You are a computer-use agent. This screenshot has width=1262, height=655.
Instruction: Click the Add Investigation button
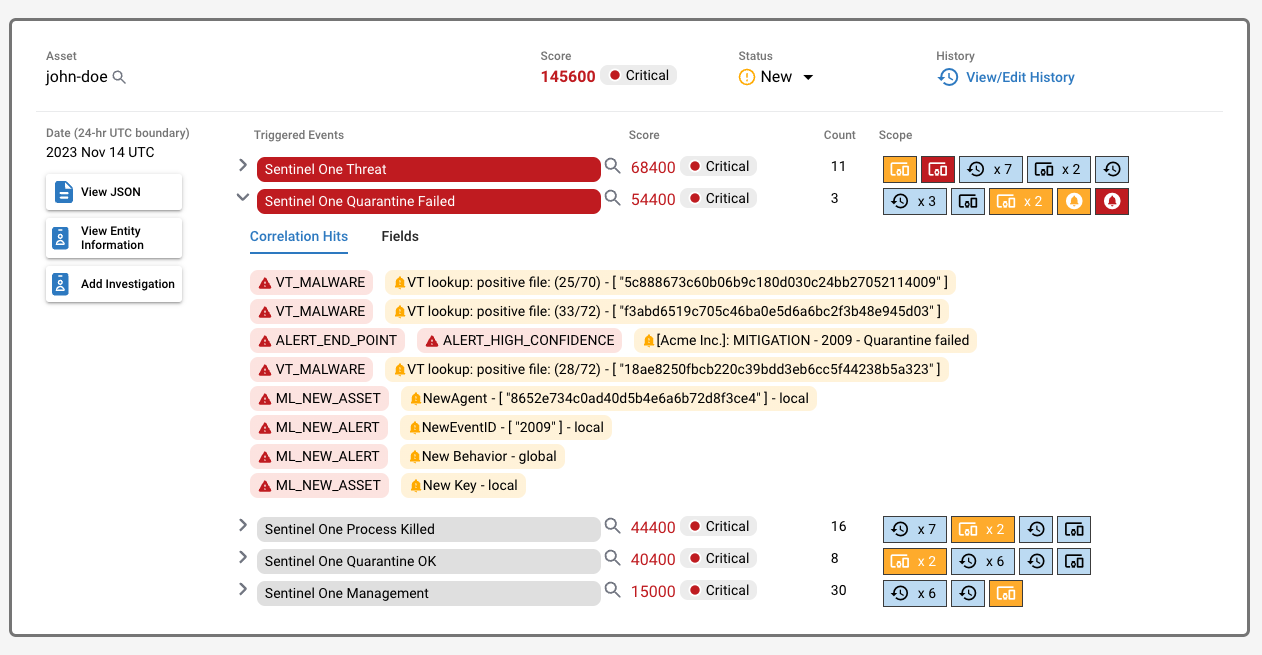click(x=114, y=284)
